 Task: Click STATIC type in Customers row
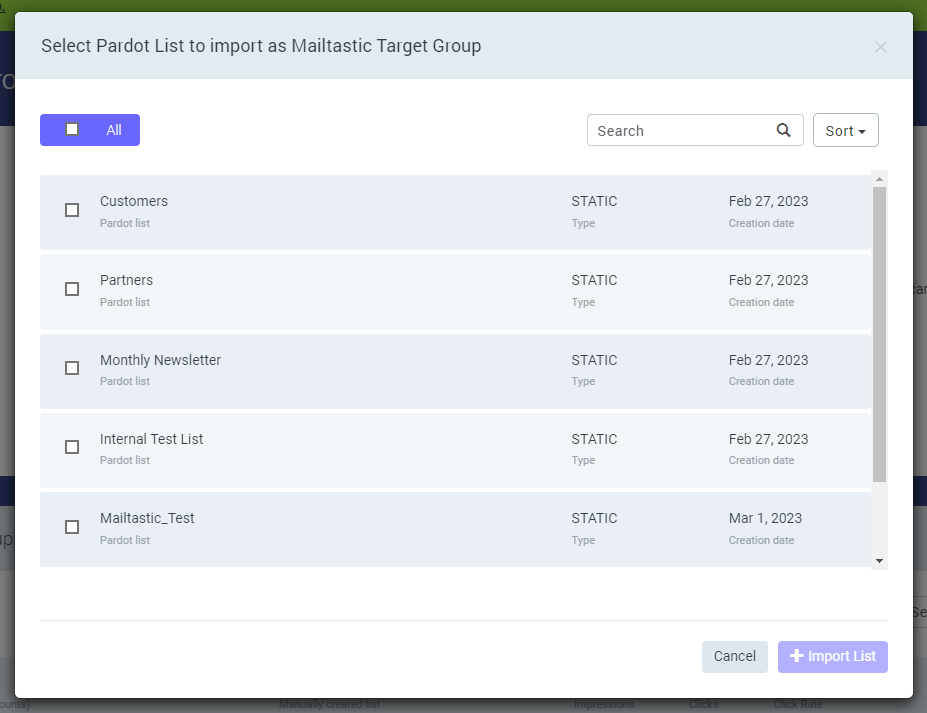594,201
